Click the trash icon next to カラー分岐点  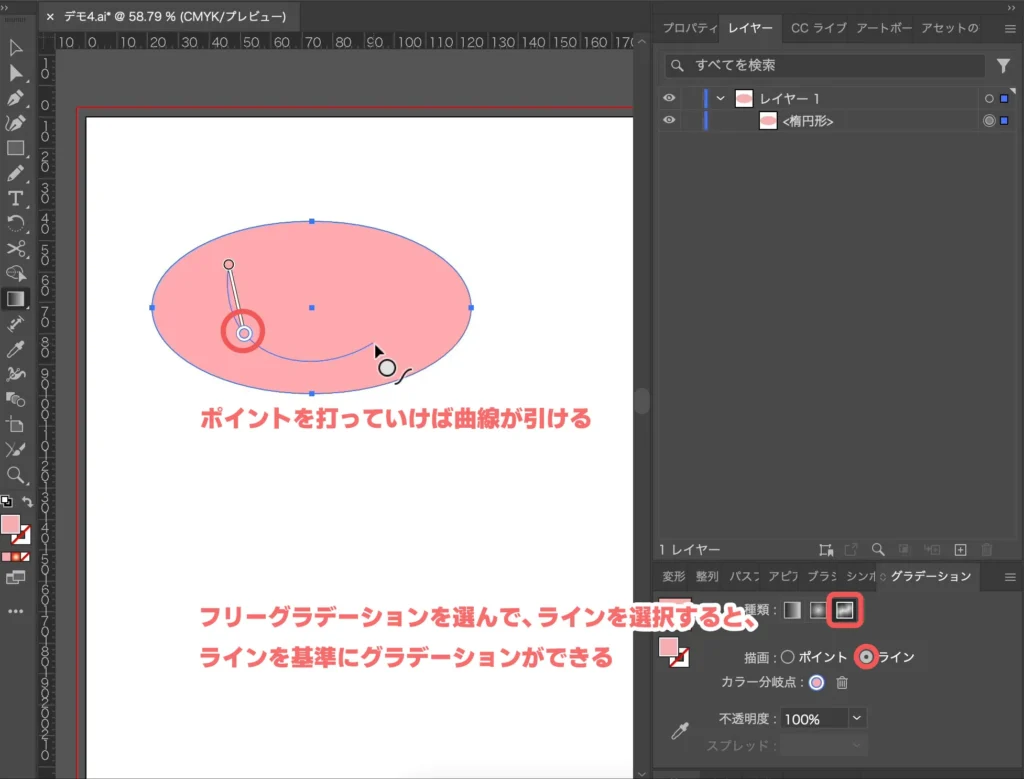(842, 683)
